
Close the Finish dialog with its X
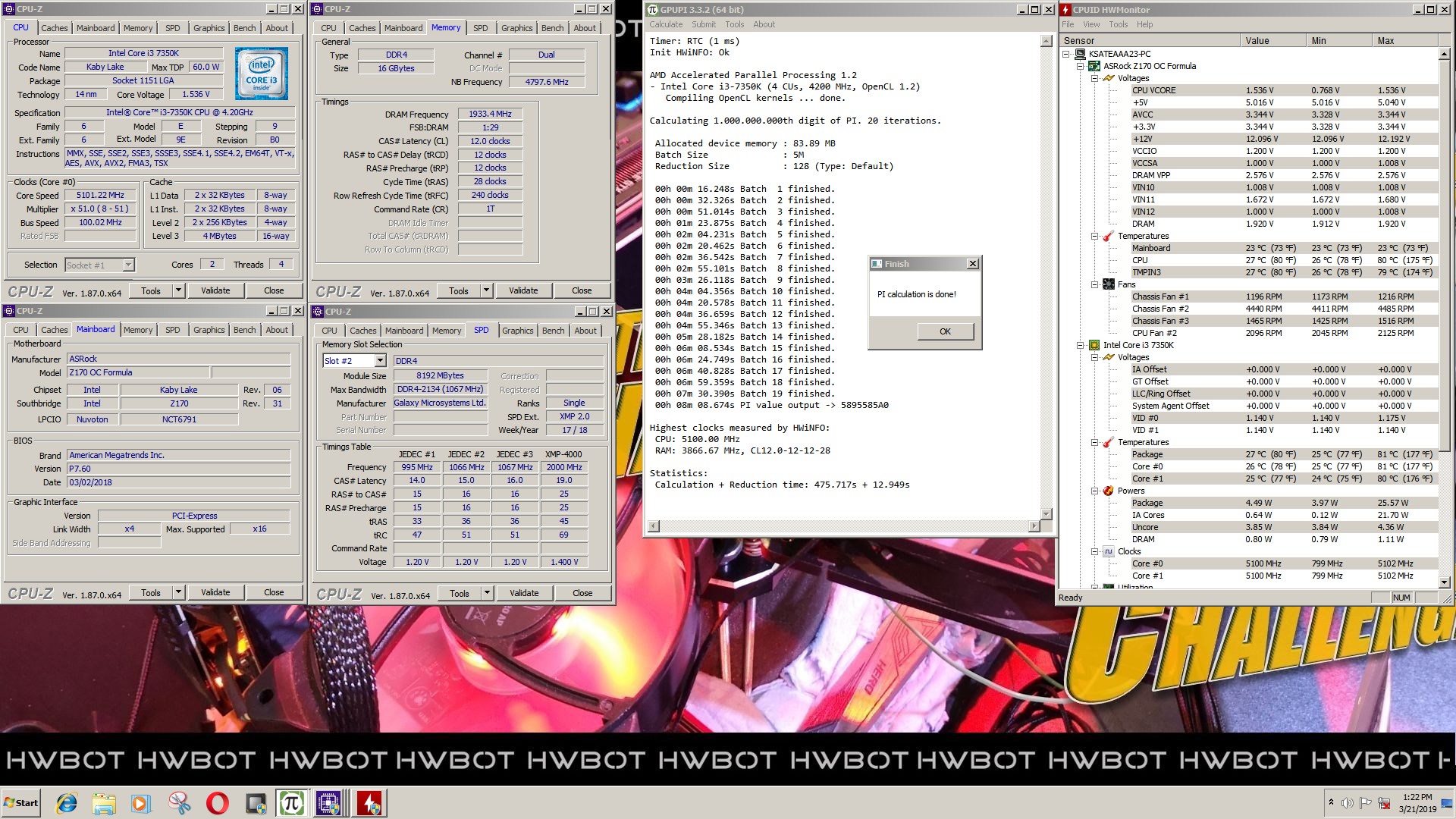[973, 264]
